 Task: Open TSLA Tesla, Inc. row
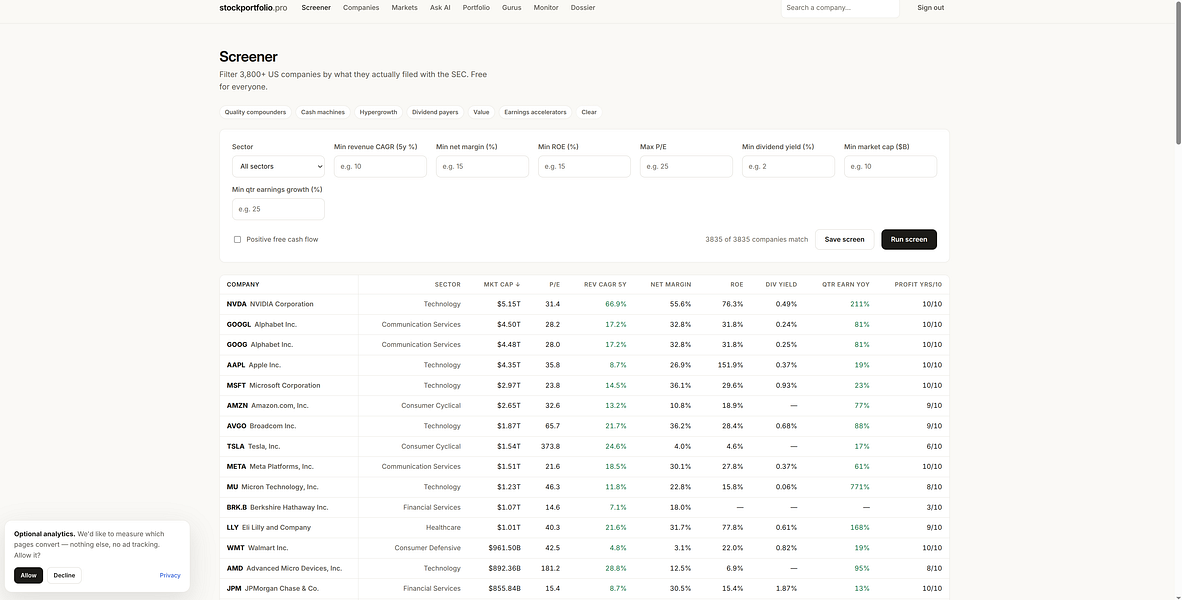[584, 447]
